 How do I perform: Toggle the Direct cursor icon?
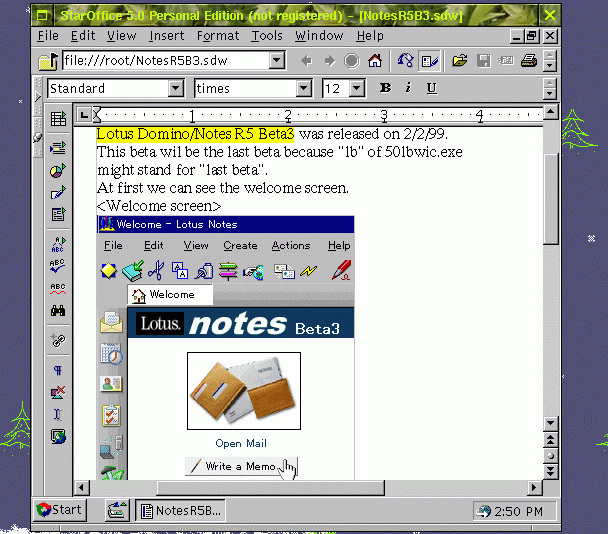[58, 415]
